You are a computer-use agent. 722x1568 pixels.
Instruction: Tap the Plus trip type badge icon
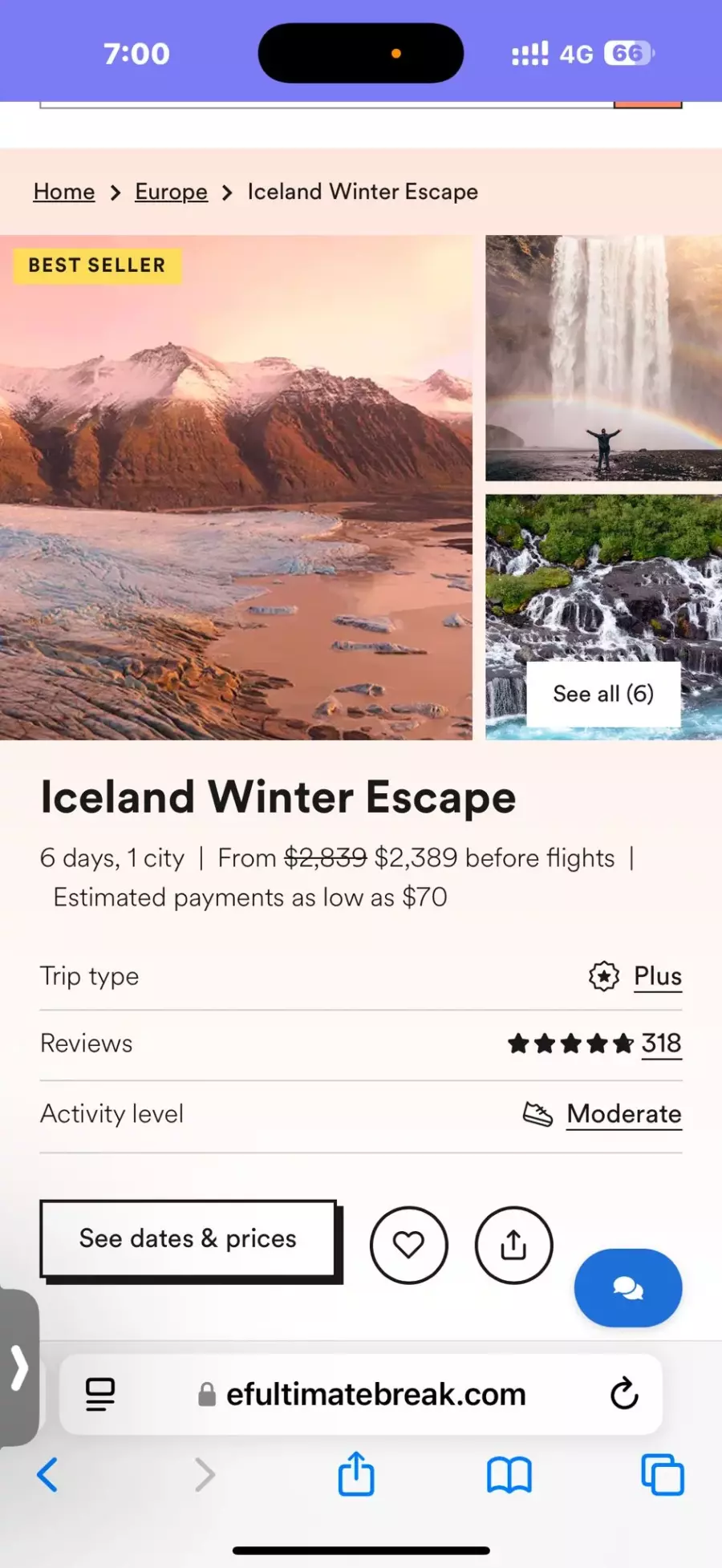pos(604,976)
